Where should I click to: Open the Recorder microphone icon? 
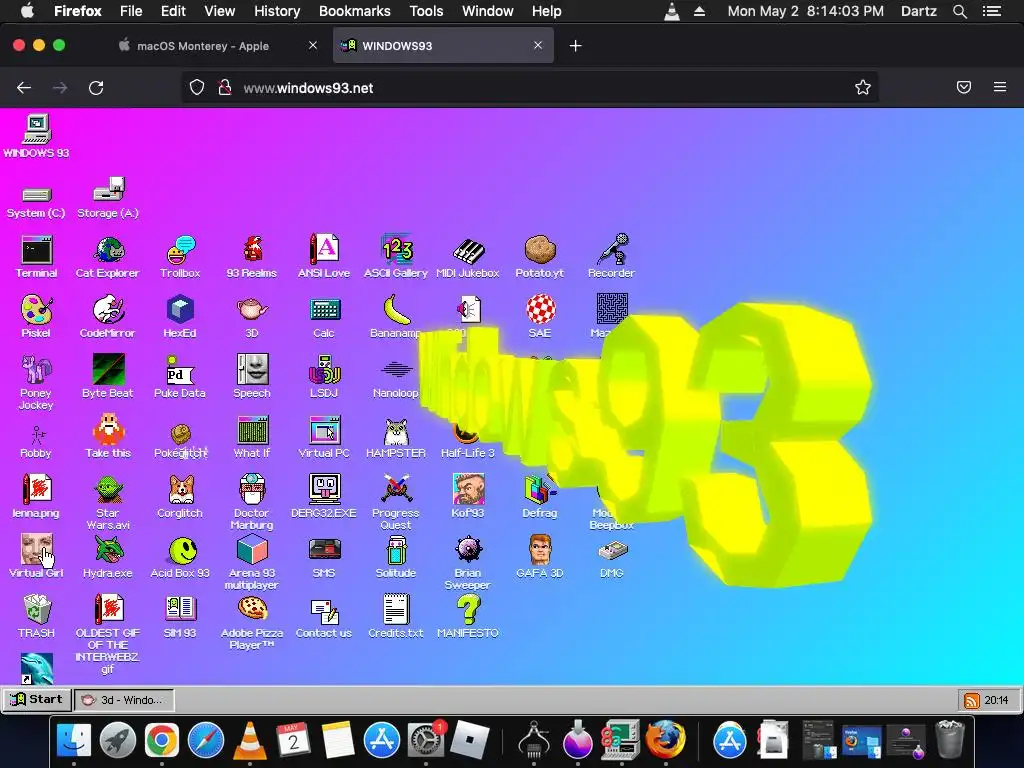pyautogui.click(x=613, y=249)
